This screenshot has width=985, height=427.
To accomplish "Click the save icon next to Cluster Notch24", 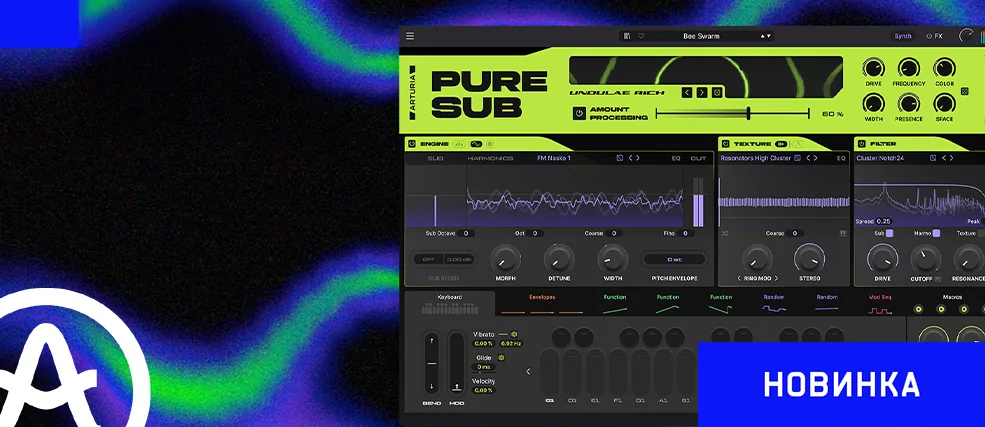I will click(x=933, y=158).
